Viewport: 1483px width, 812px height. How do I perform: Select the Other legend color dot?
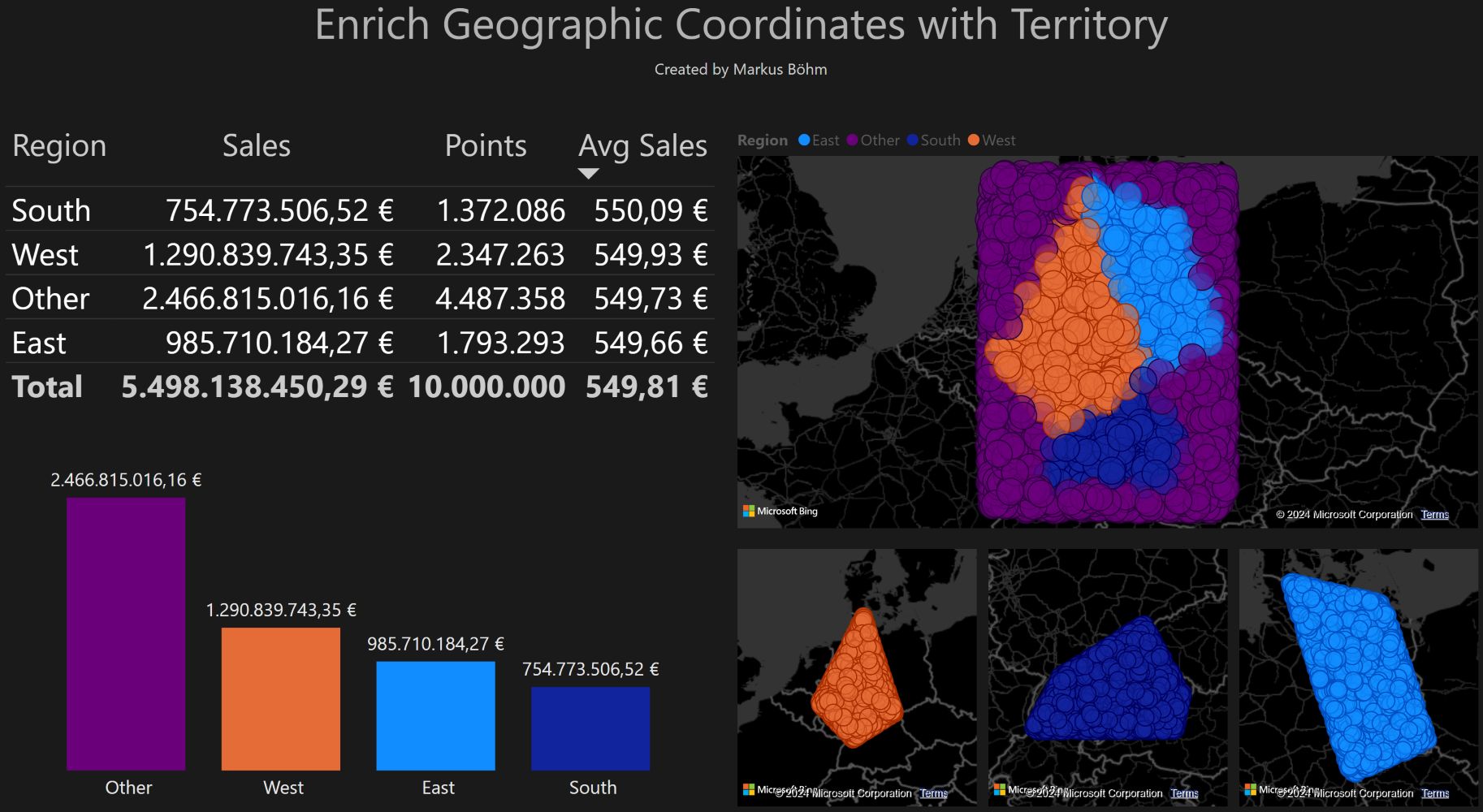(x=852, y=140)
